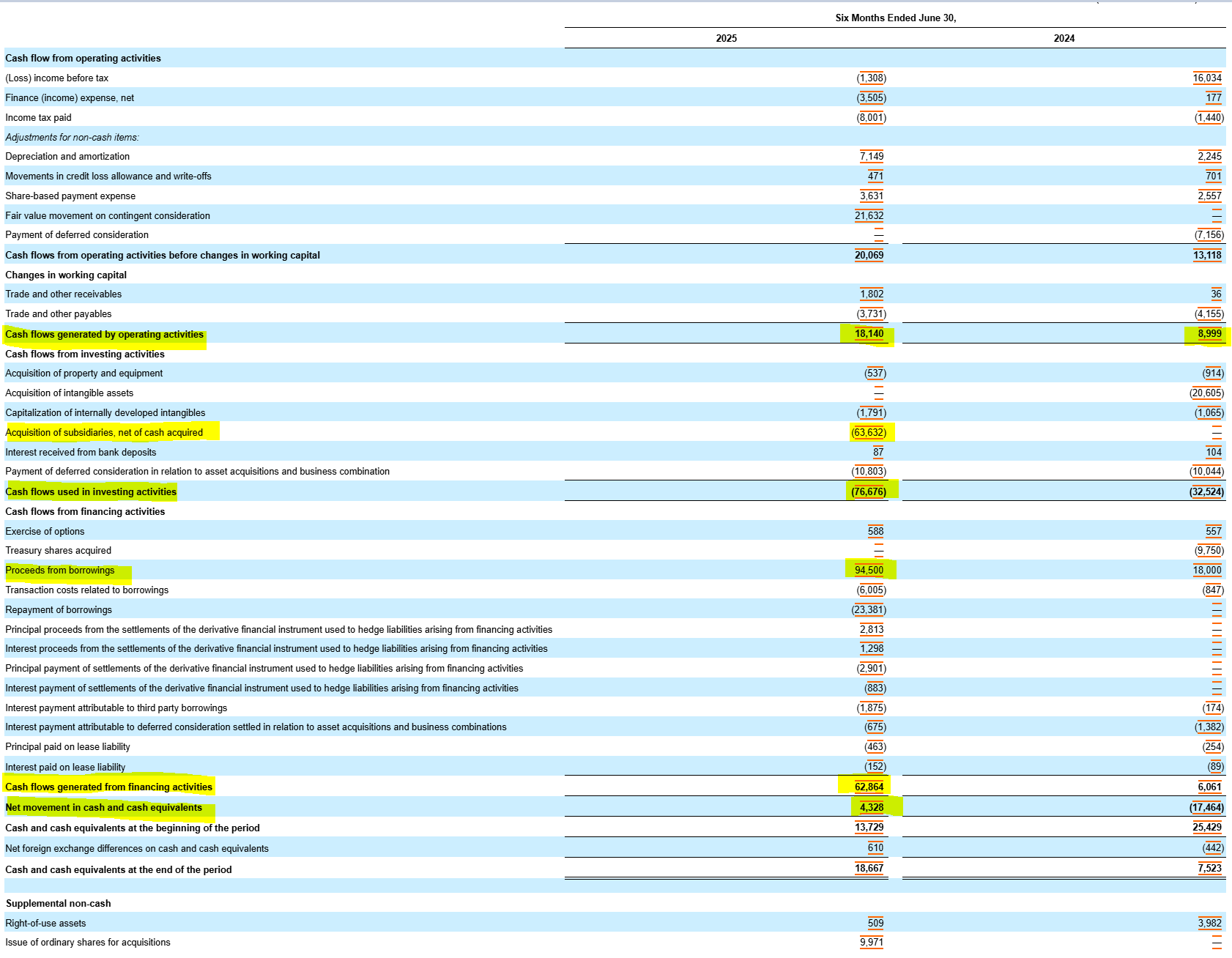Click 'Acquisition of subsidiaries, net of cash acquired'
This screenshot has width=1232, height=958.
104,433
